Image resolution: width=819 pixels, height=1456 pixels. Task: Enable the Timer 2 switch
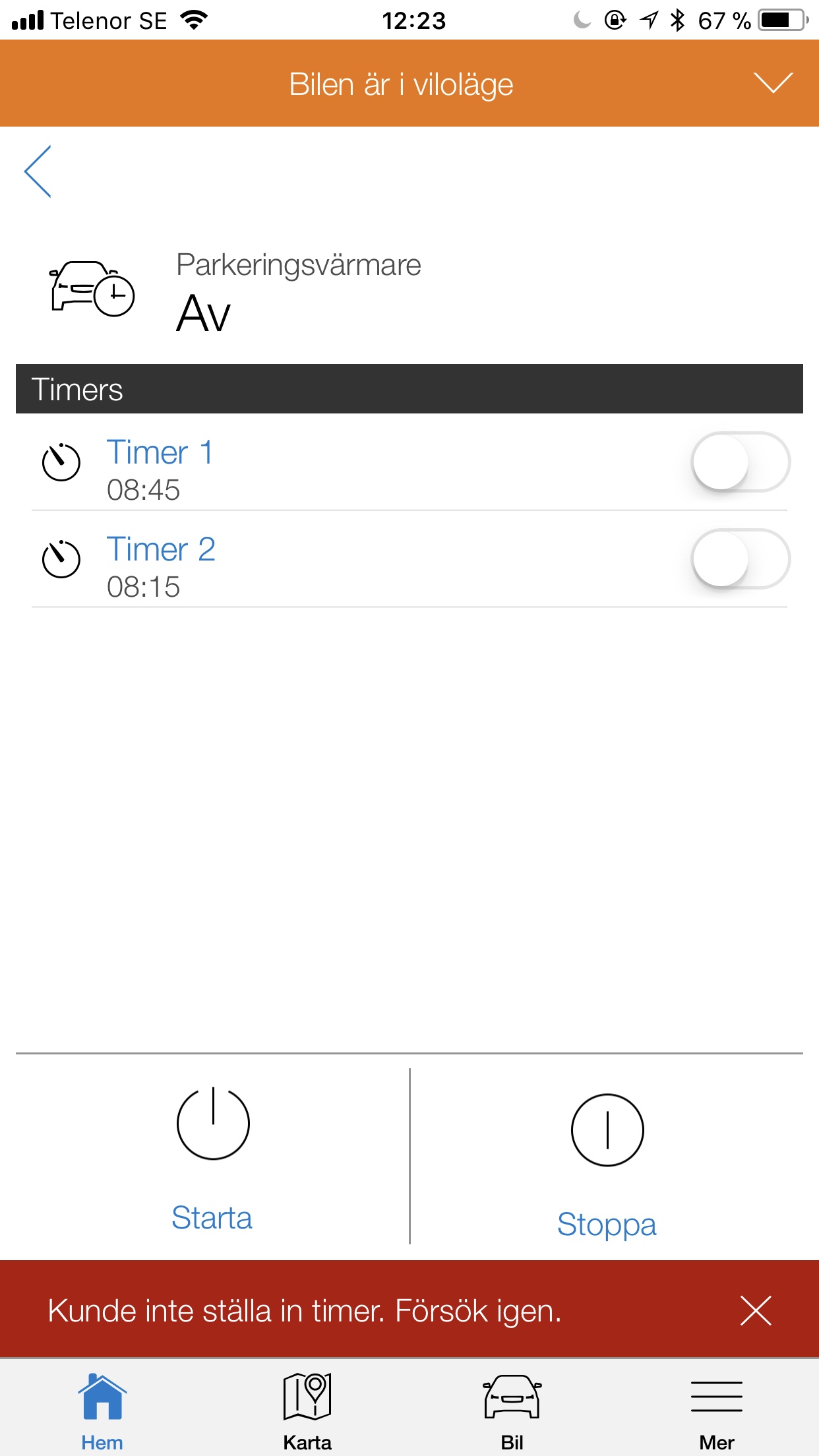pyautogui.click(x=740, y=559)
